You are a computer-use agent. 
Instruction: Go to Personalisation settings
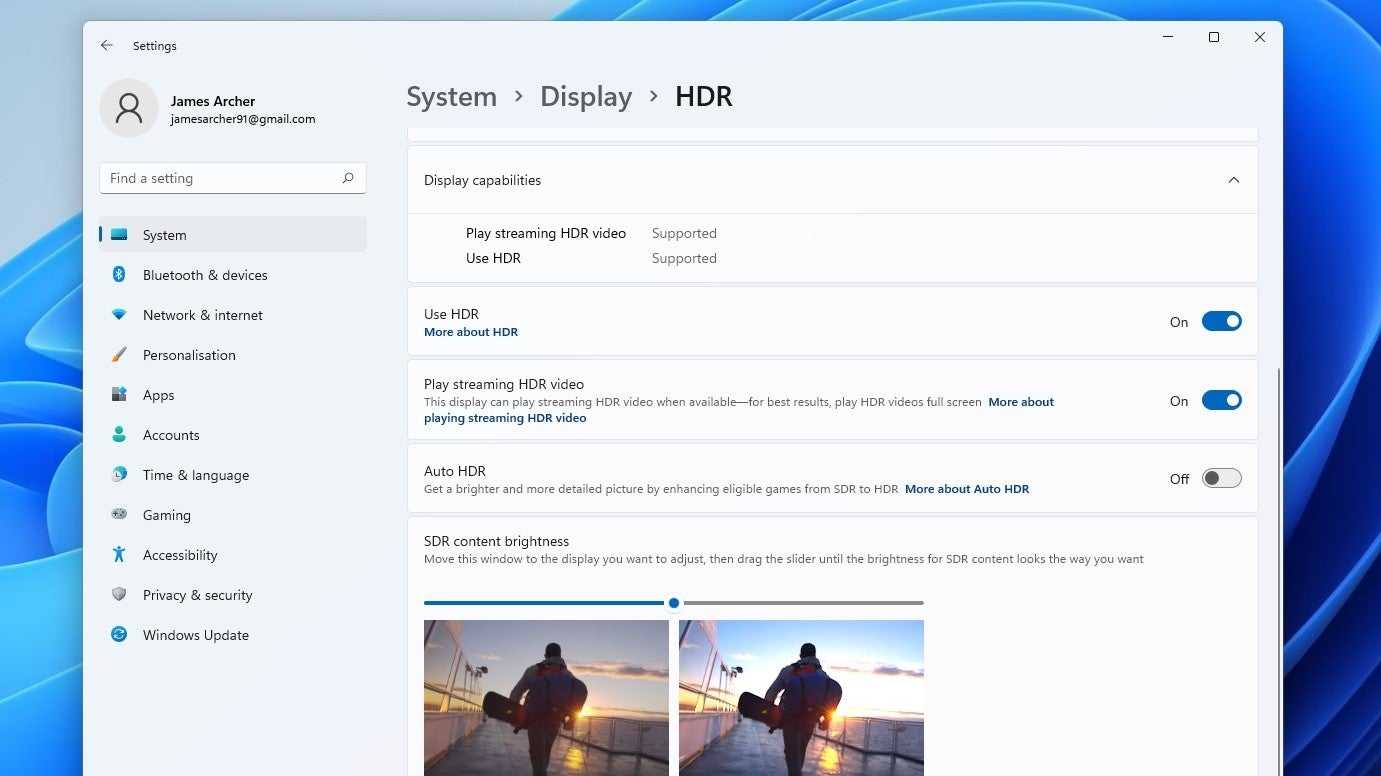point(233,355)
